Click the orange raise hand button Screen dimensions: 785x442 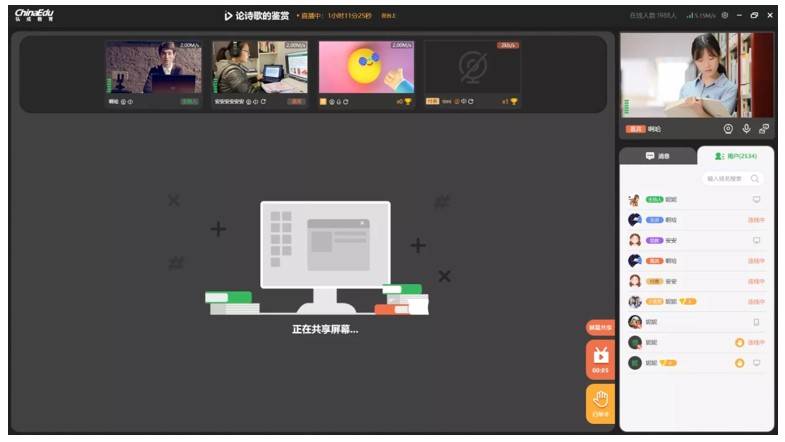point(600,403)
